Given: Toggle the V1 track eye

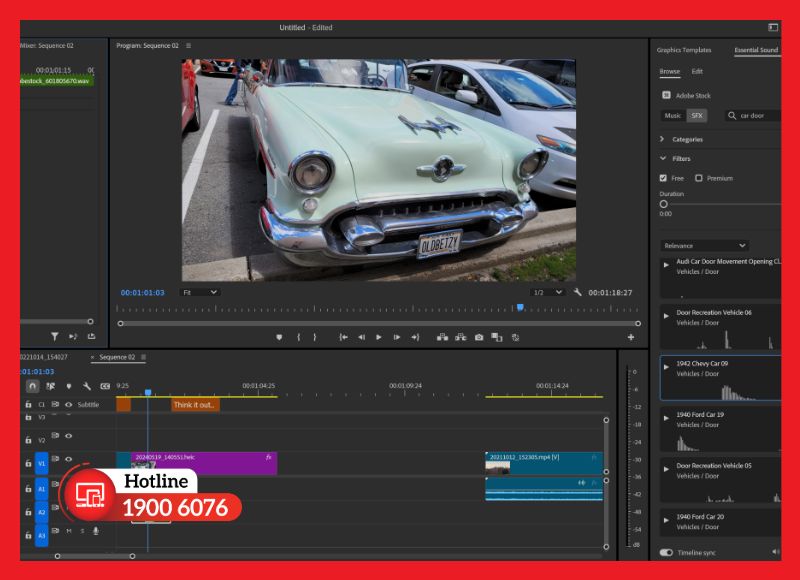Looking at the screenshot, I should (x=68, y=459).
